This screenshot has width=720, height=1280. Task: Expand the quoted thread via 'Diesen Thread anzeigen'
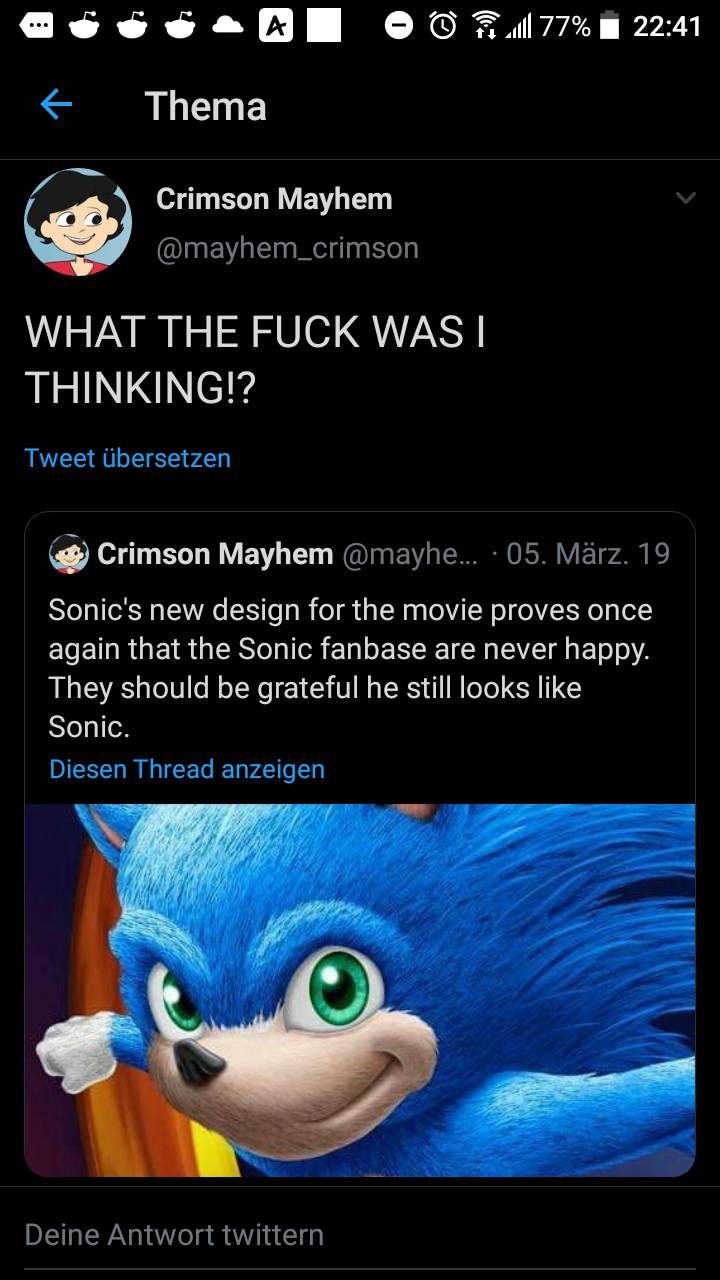point(186,770)
